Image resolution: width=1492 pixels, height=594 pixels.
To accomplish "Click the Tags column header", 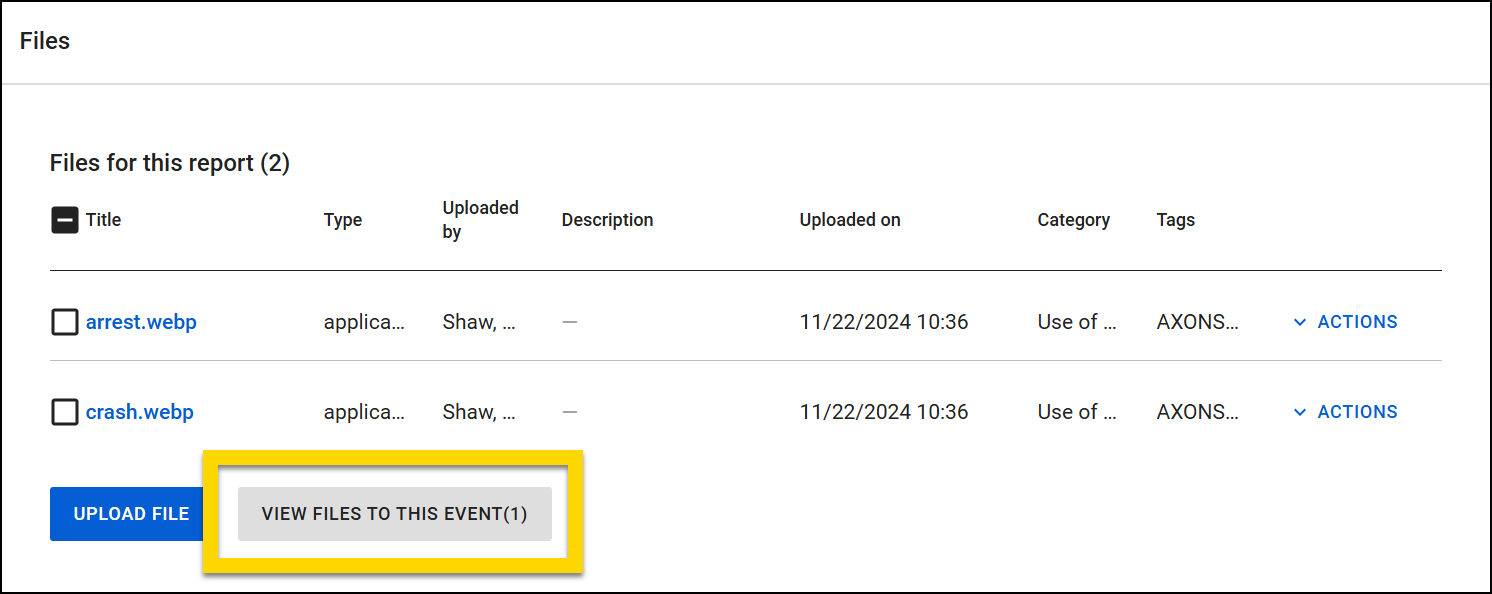I will click(1175, 219).
